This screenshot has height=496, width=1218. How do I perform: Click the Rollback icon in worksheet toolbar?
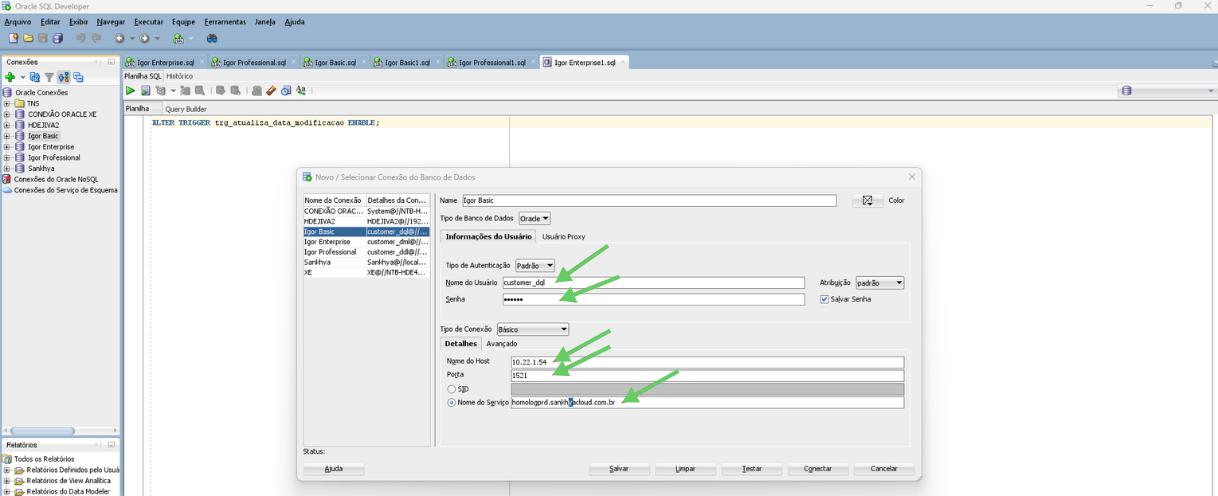pos(236,91)
